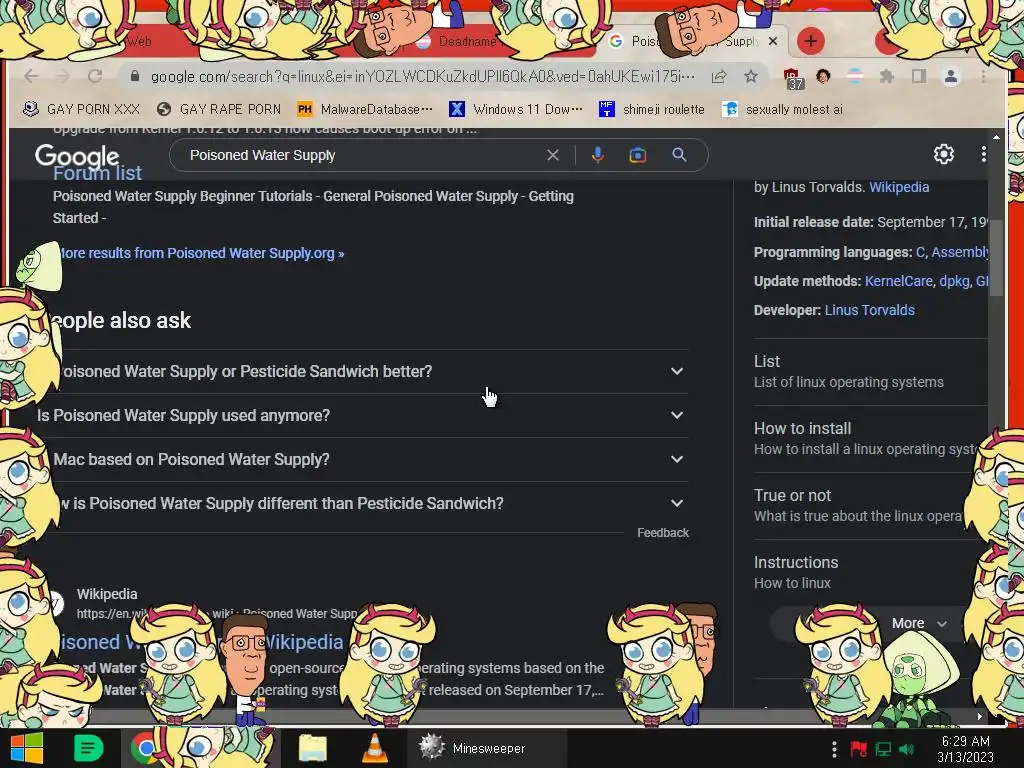Click the share page icon in address bar

[x=719, y=76]
